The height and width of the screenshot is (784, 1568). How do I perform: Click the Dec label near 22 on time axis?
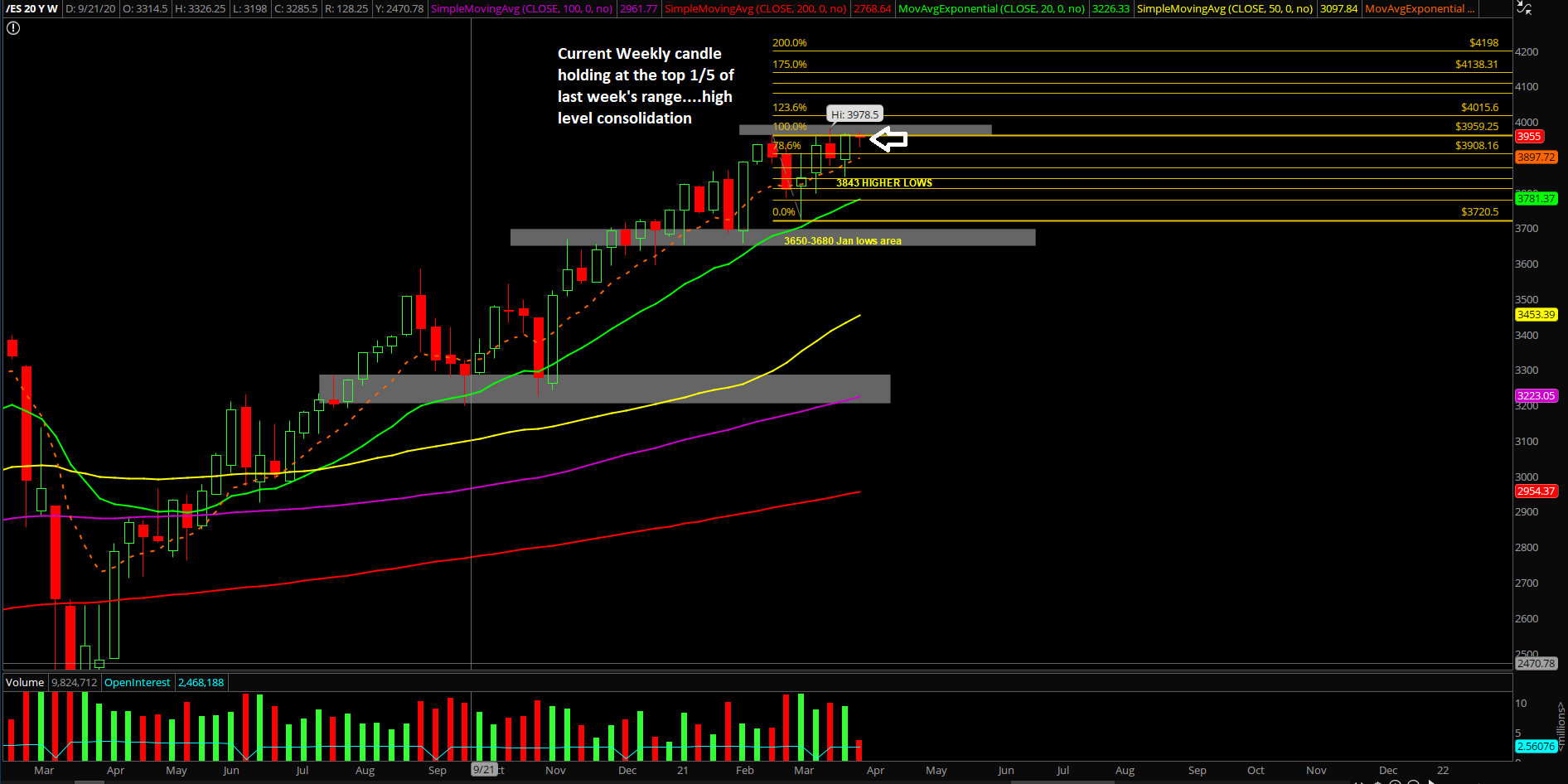[1388, 770]
